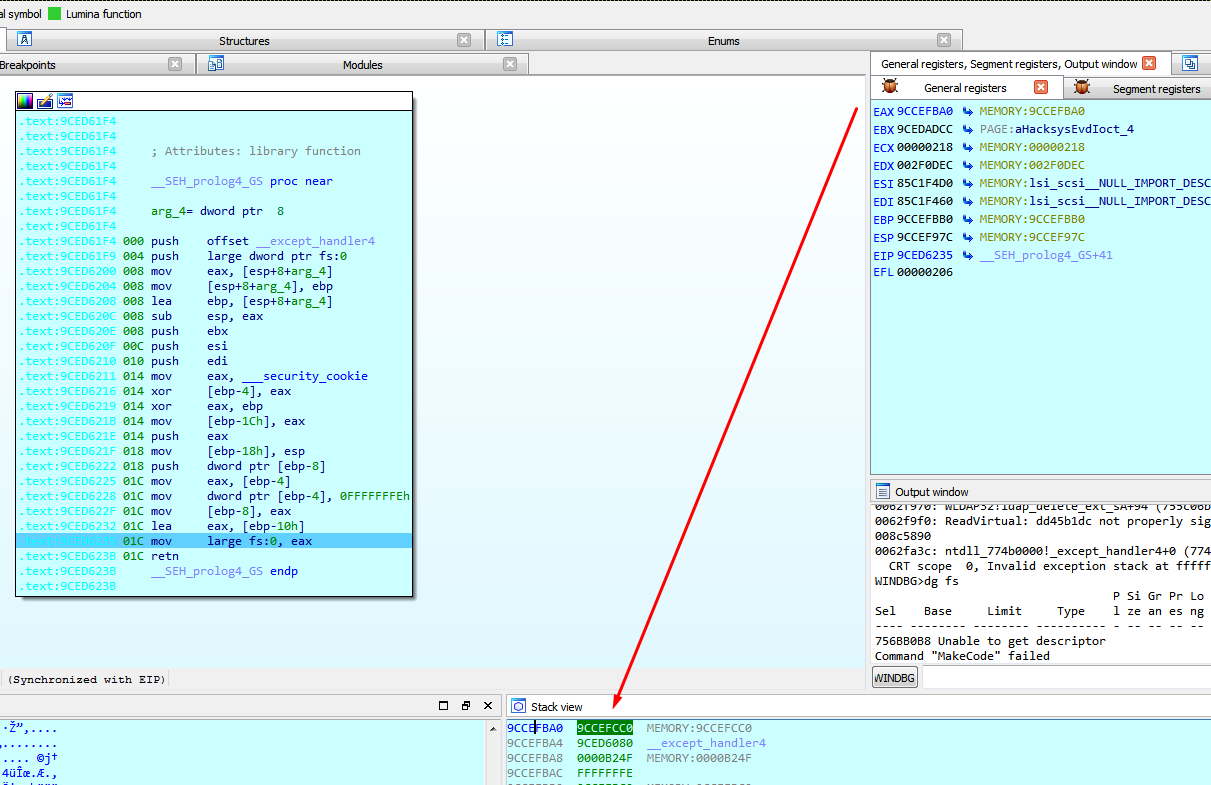Click the jump arrow next to EAX value
The image size is (1211, 785).
[x=967, y=111]
